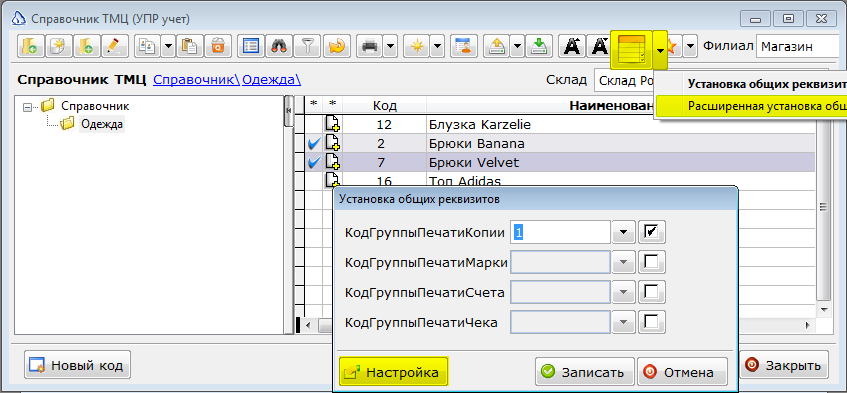Click the decrease font size A icon
This screenshot has width=847, height=393.
pyautogui.click(x=599, y=46)
